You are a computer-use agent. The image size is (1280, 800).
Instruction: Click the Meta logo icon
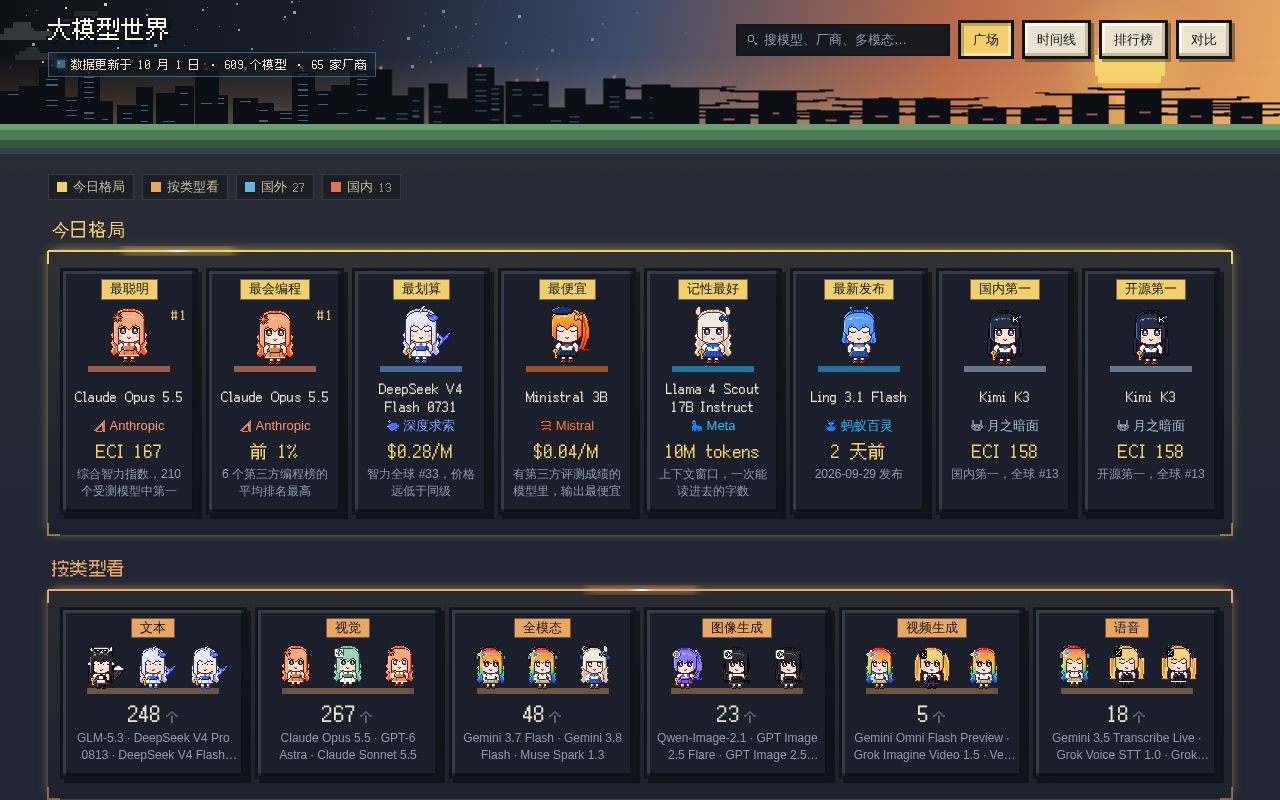click(x=696, y=426)
